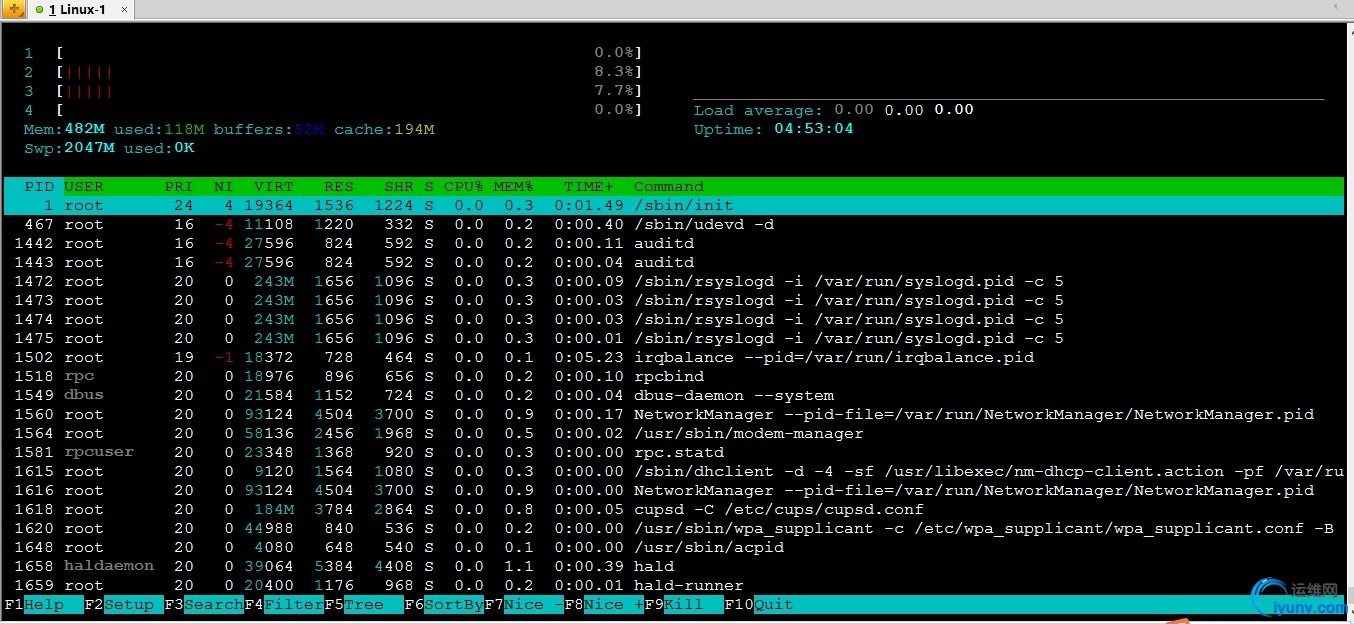
Task: Click F8 Nice + to raise niceness
Action: 604,604
